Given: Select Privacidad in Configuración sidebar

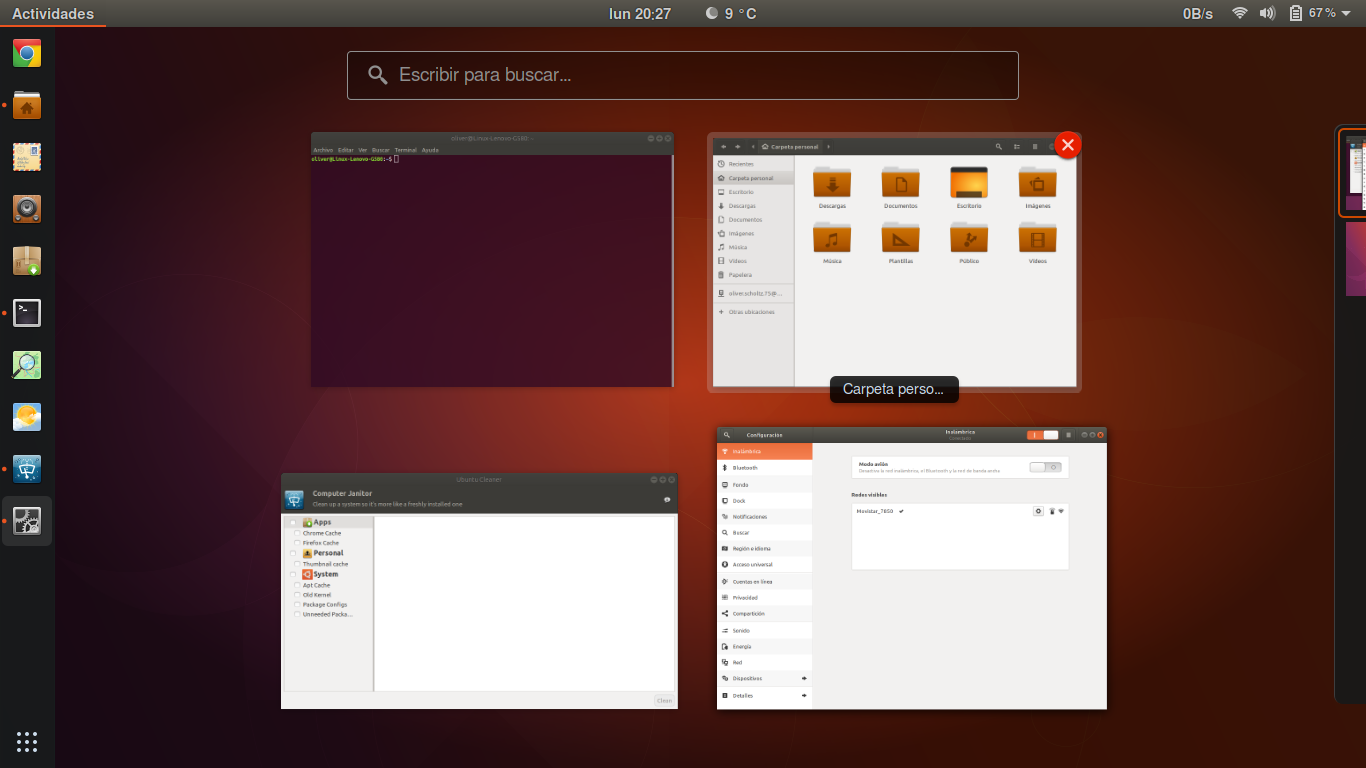Looking at the screenshot, I should 764,597.
